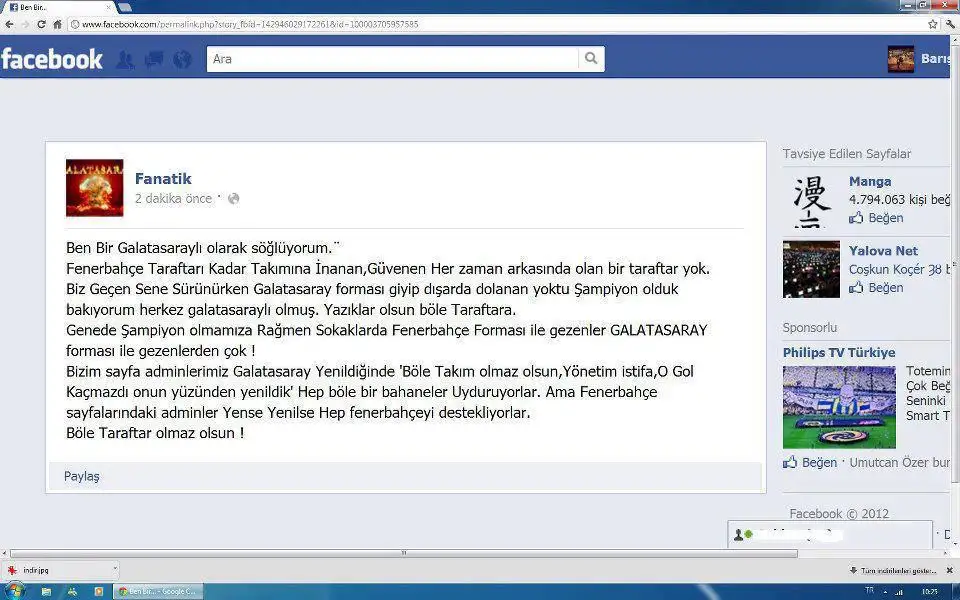Open the Barış profile name in header
The image size is (960, 600).
click(x=936, y=59)
